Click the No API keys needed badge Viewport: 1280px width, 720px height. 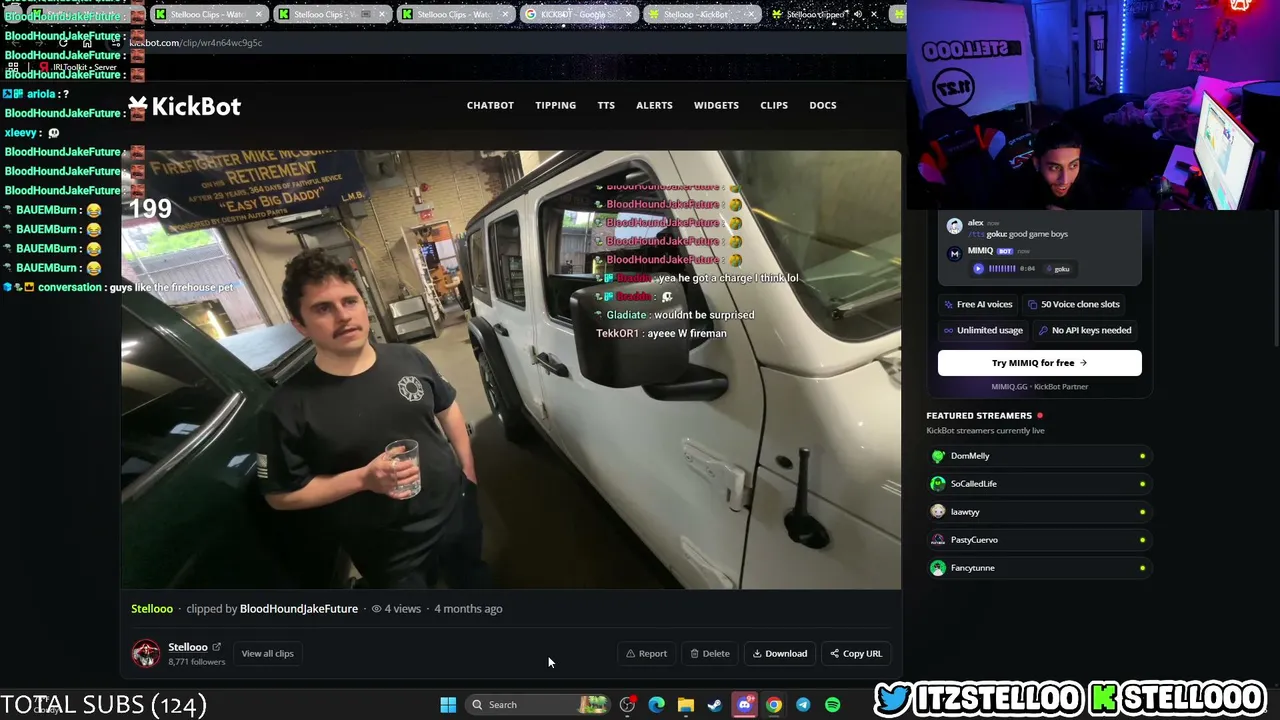click(x=1085, y=330)
